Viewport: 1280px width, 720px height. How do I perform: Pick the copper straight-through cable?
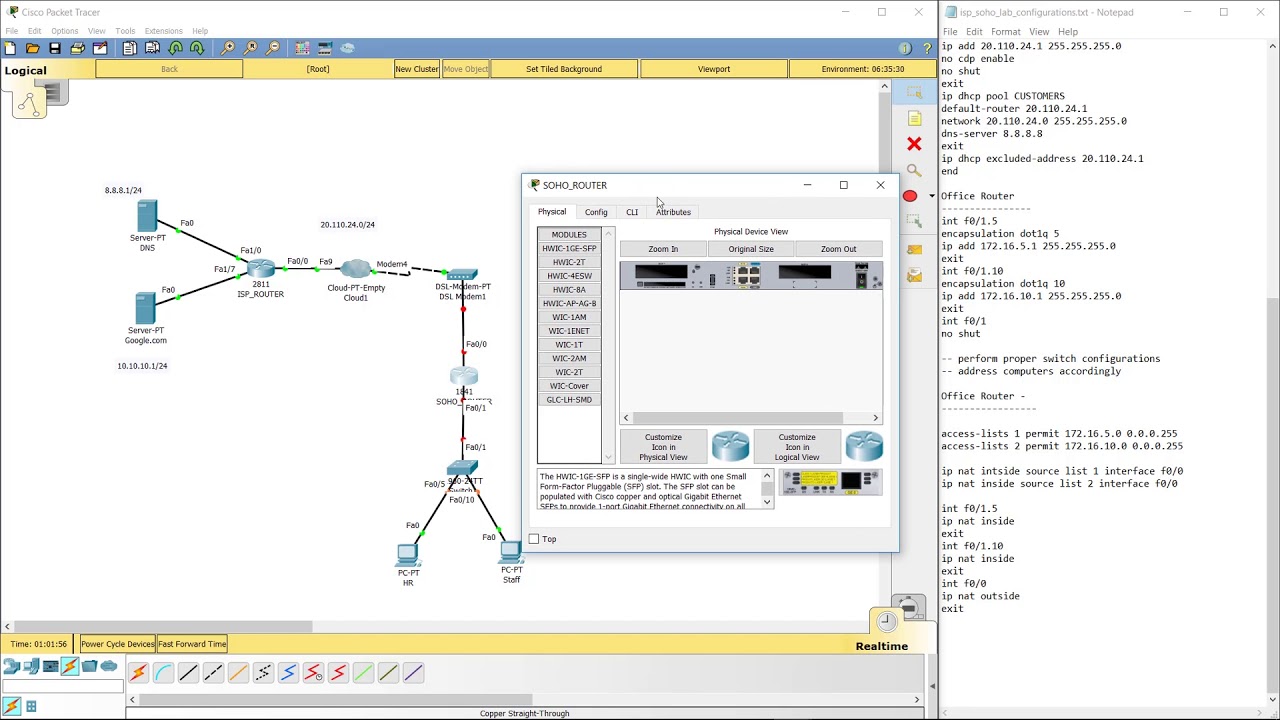point(188,673)
